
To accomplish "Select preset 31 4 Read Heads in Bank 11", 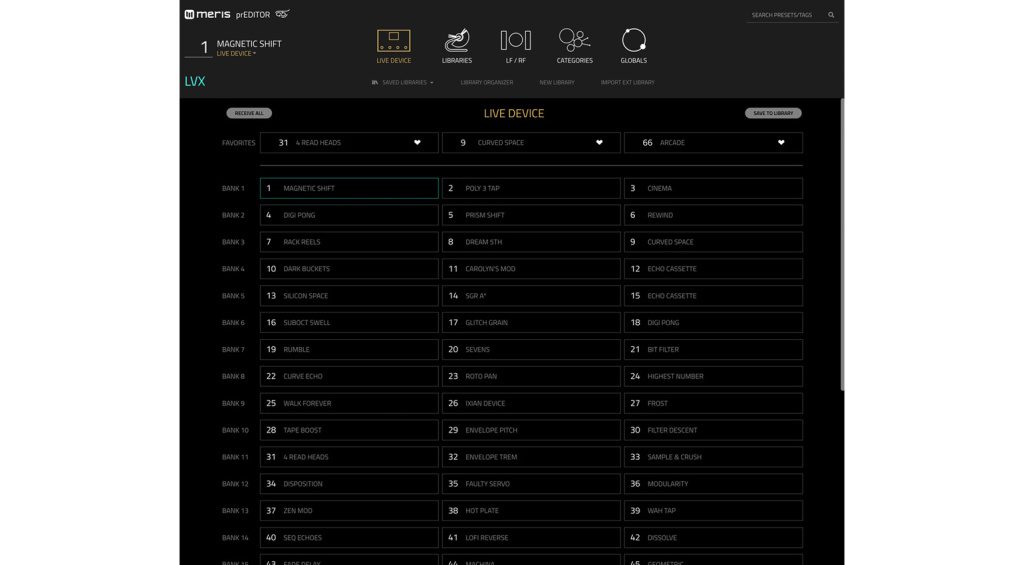I will [x=349, y=457].
